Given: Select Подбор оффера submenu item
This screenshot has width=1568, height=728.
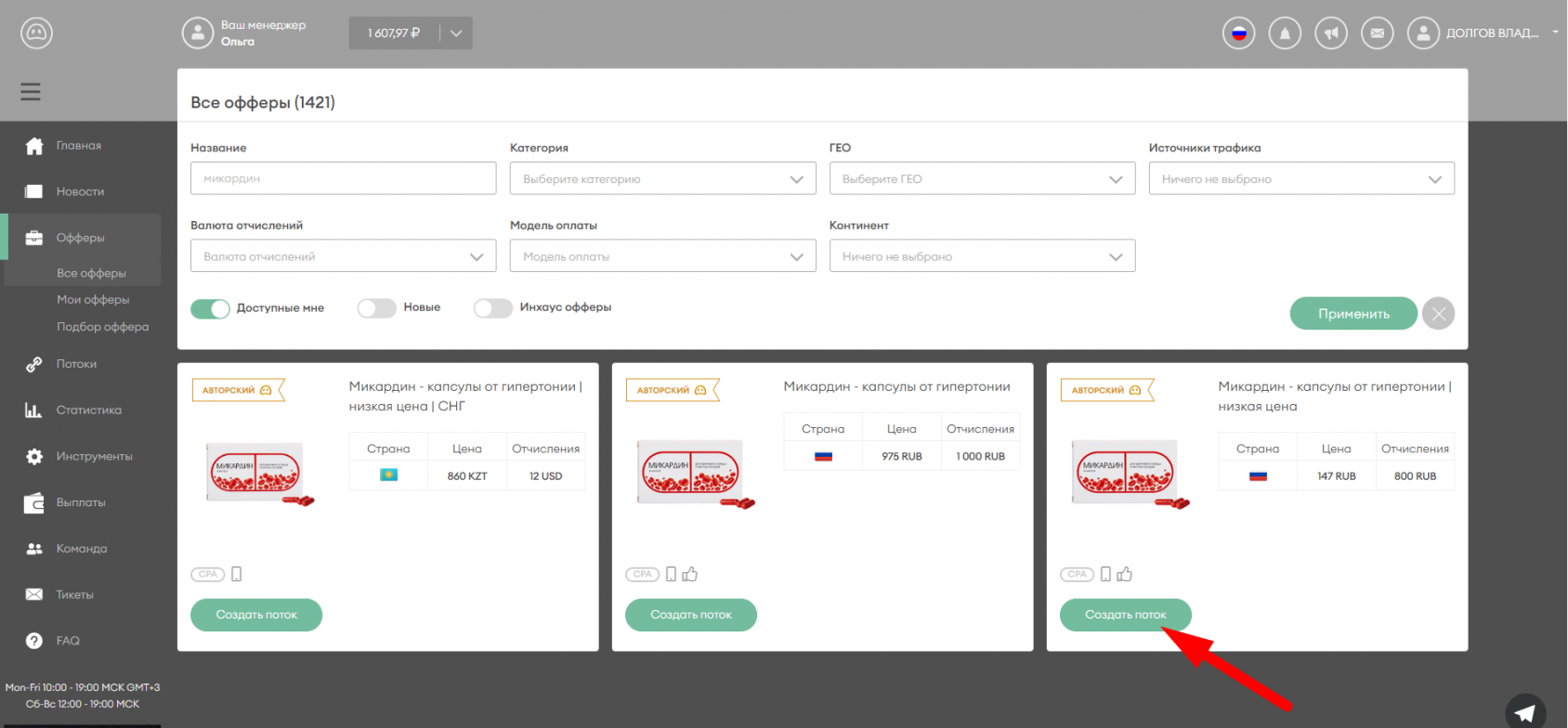Looking at the screenshot, I should (102, 327).
